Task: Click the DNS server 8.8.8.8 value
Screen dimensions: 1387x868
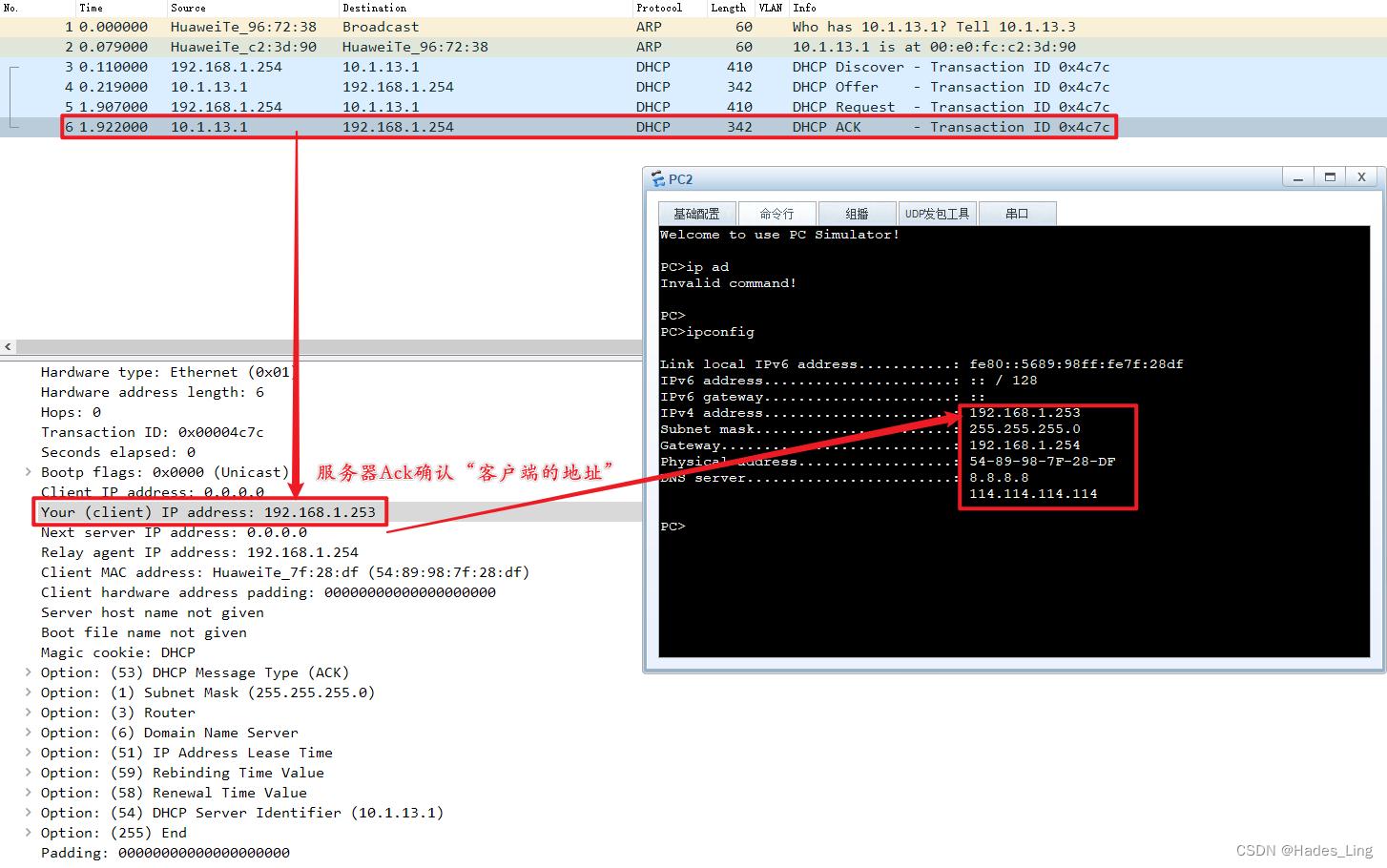Action: 999,478
